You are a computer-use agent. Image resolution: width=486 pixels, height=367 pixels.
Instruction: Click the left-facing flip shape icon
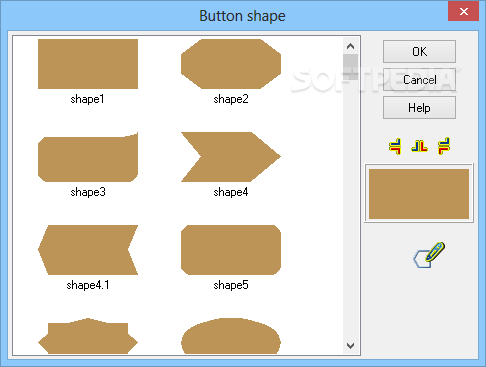(x=395, y=146)
